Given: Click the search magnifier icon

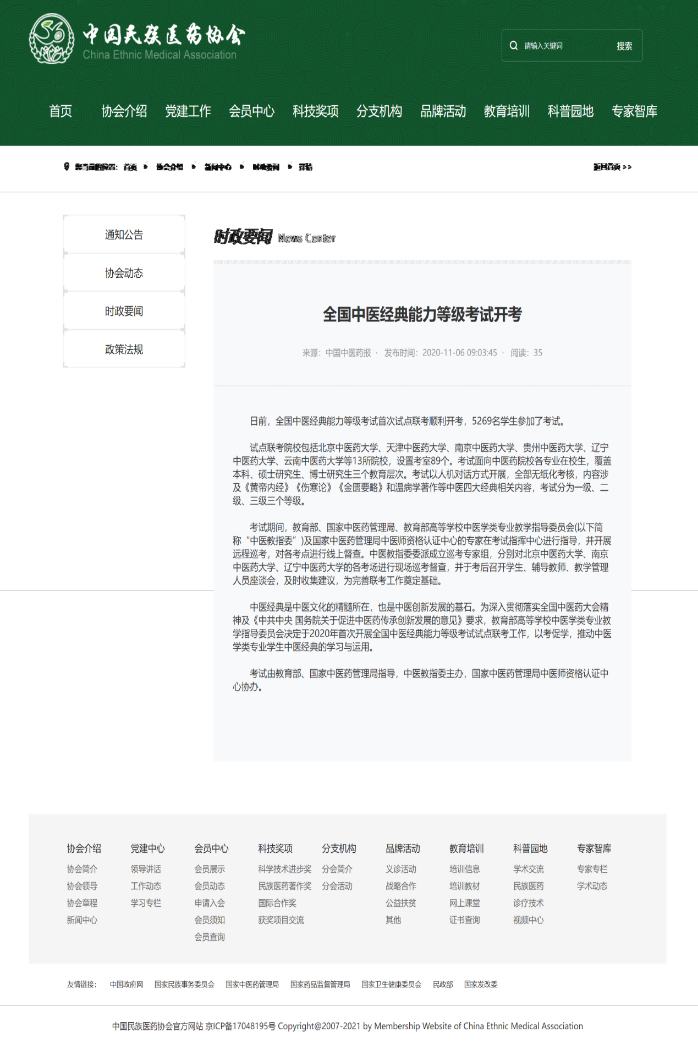Looking at the screenshot, I should click(x=514, y=46).
